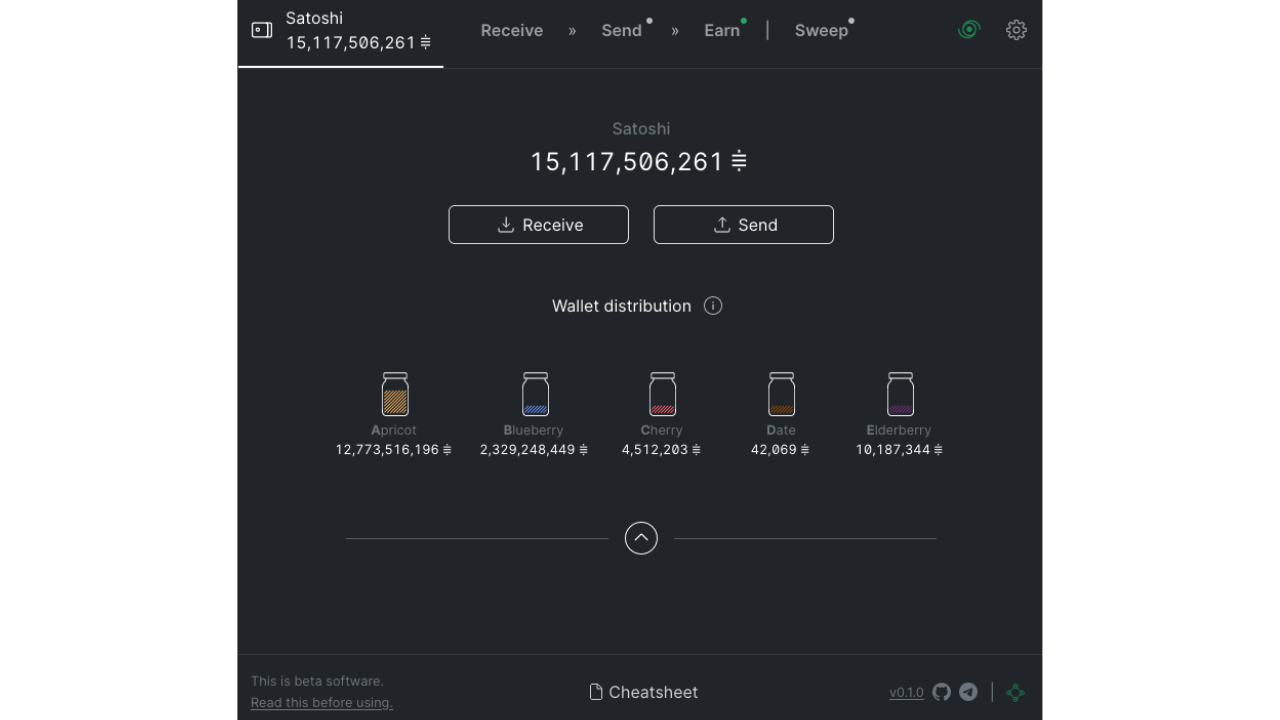Image resolution: width=1280 pixels, height=720 pixels.
Task: Toggle balance units via the sats symbol
Action: pos(739,161)
